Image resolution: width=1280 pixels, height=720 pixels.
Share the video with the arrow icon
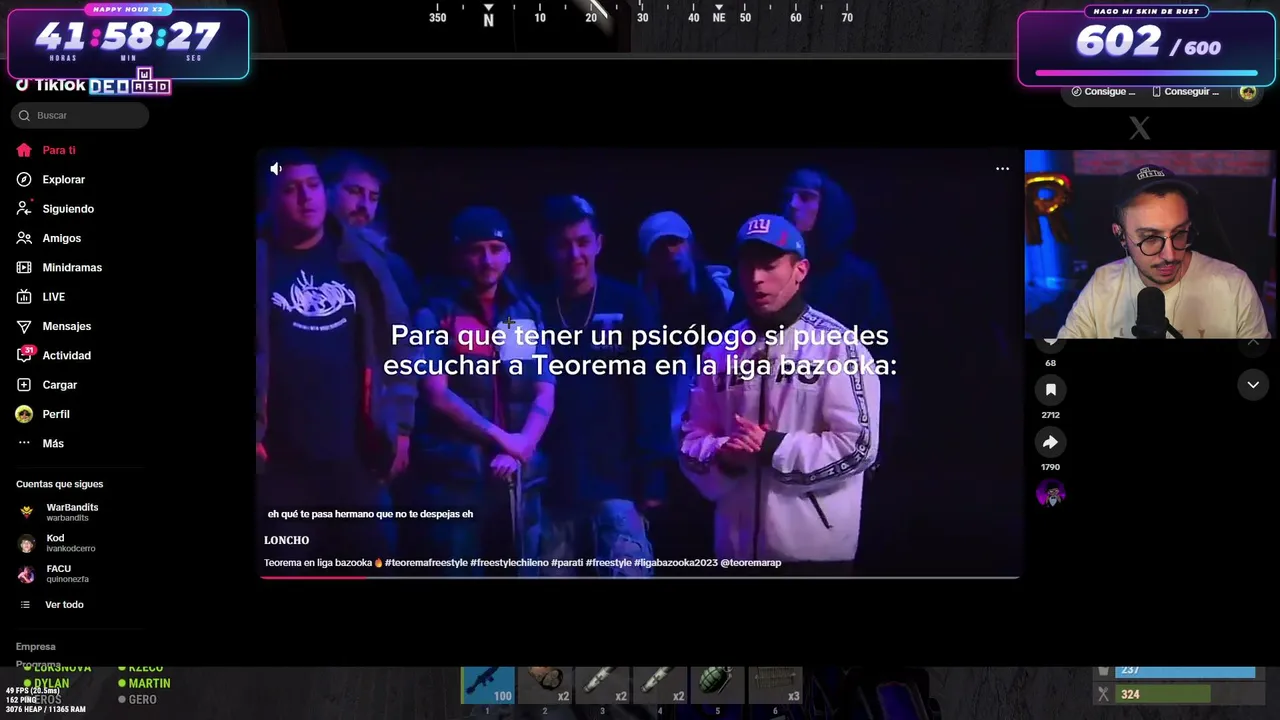1050,442
